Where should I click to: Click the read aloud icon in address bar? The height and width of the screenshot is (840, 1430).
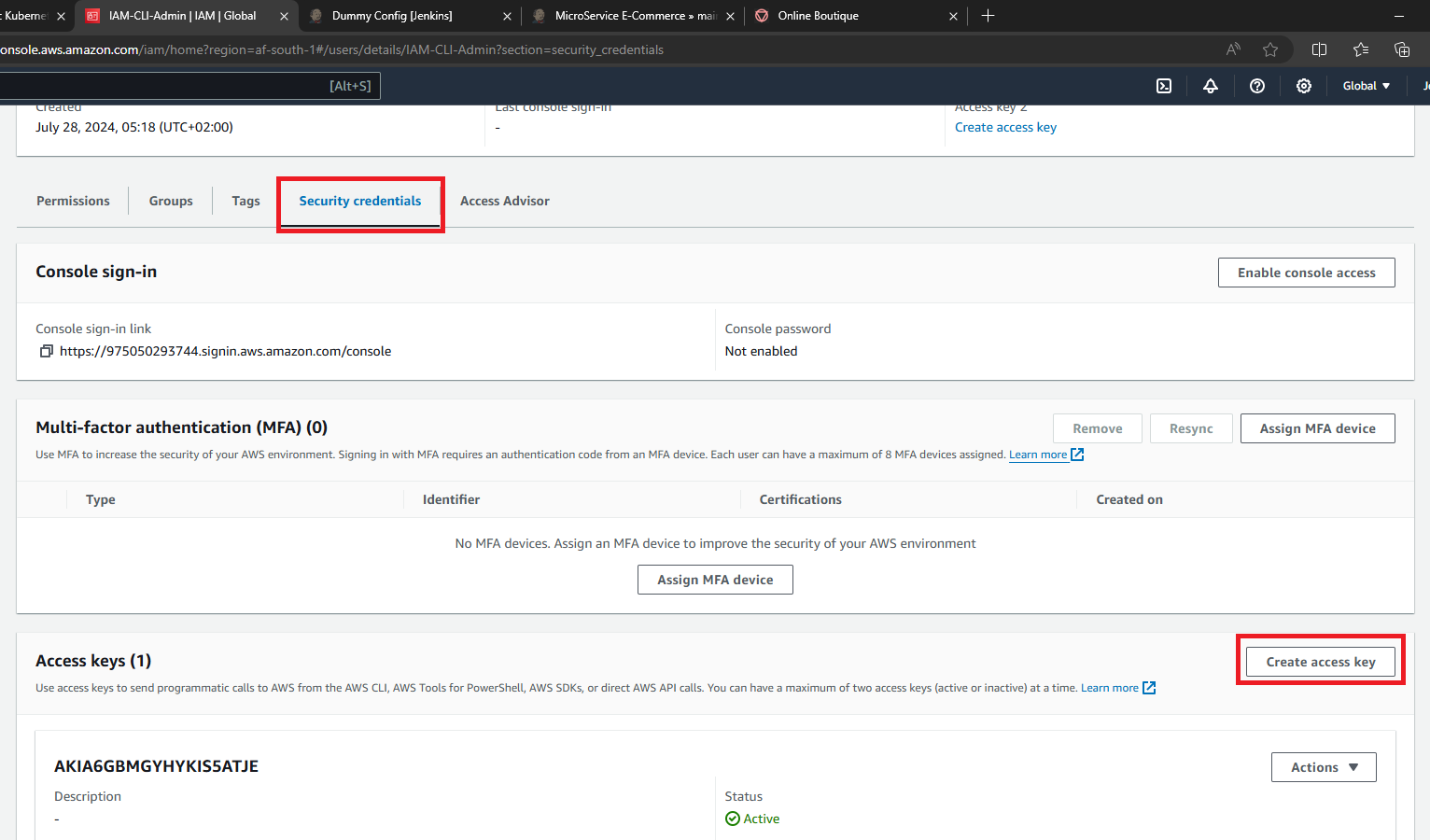tap(1233, 49)
